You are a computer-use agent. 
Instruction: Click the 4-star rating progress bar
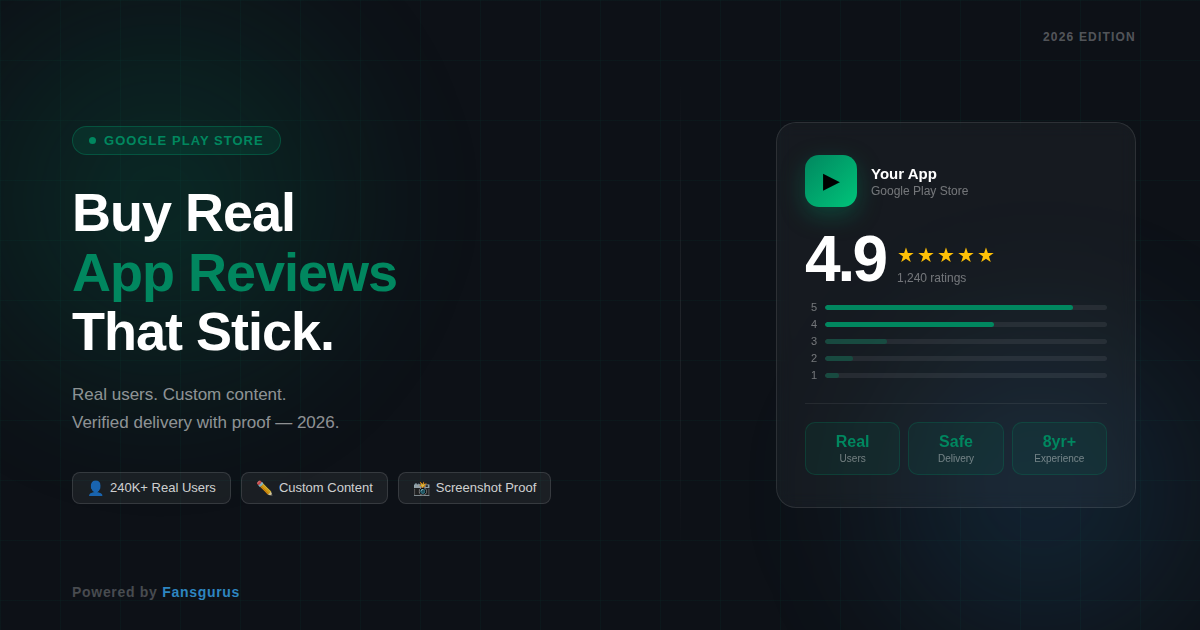[965, 324]
